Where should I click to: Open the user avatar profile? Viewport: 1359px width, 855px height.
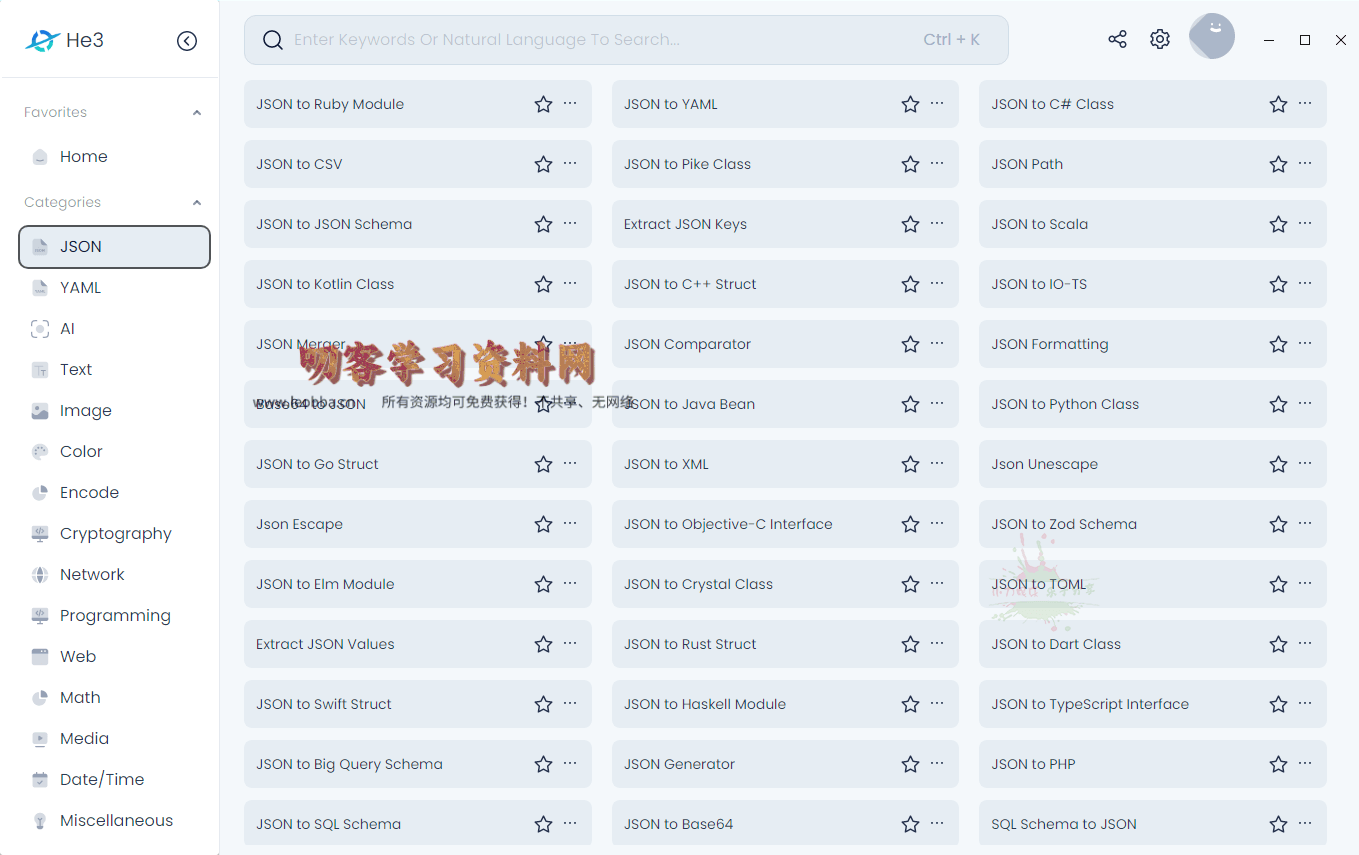pyautogui.click(x=1211, y=37)
